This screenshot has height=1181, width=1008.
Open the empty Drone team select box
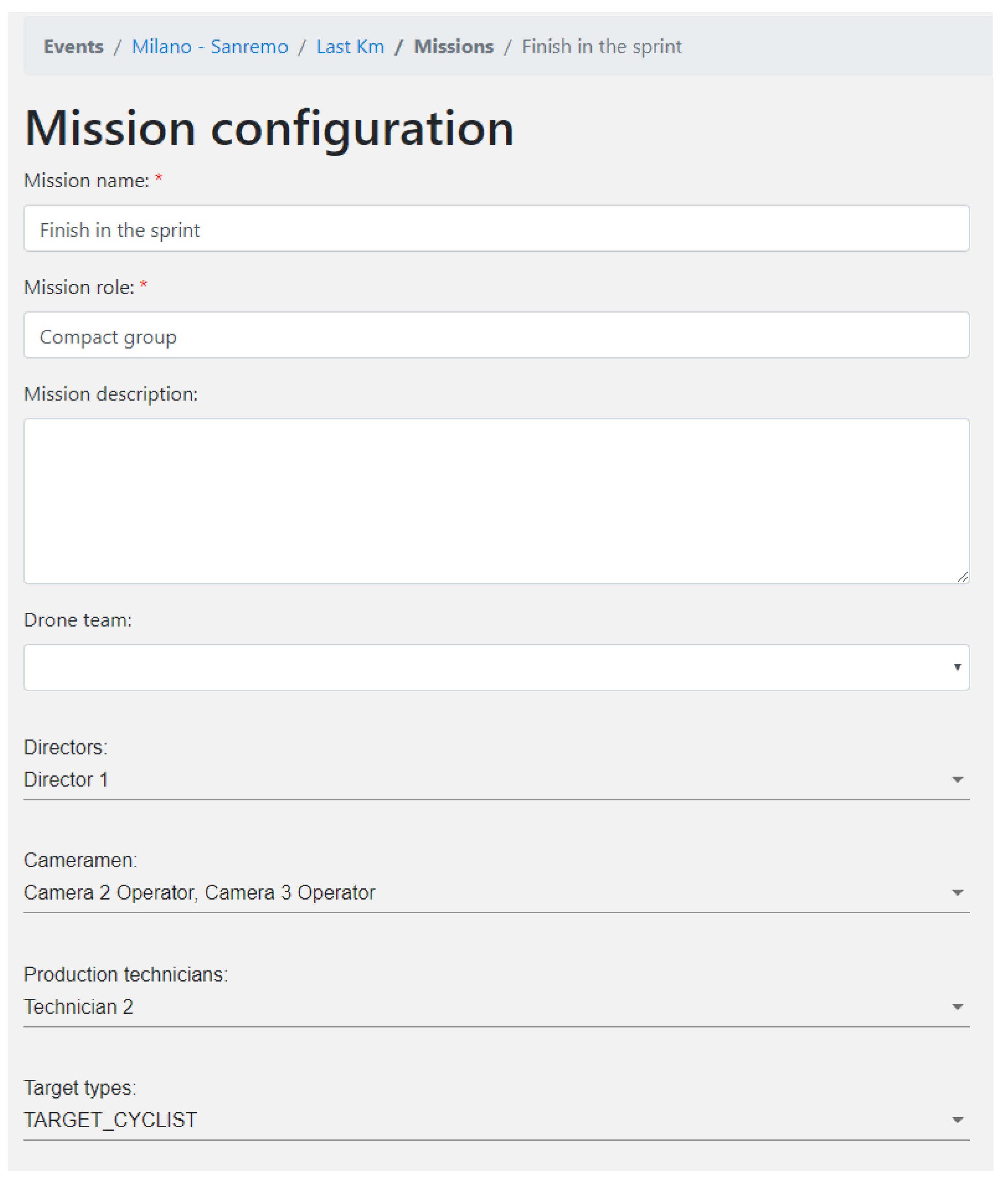tap(485, 668)
